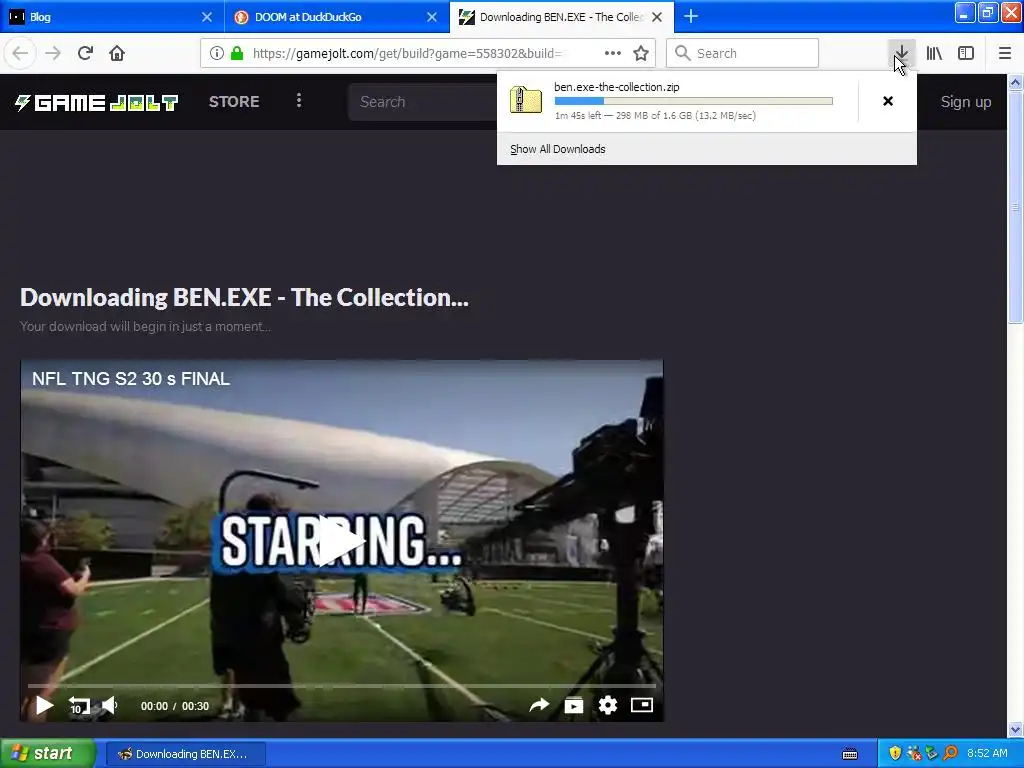Open Game Jolt vertical three-dot menu
The height and width of the screenshot is (768, 1024).
(299, 100)
